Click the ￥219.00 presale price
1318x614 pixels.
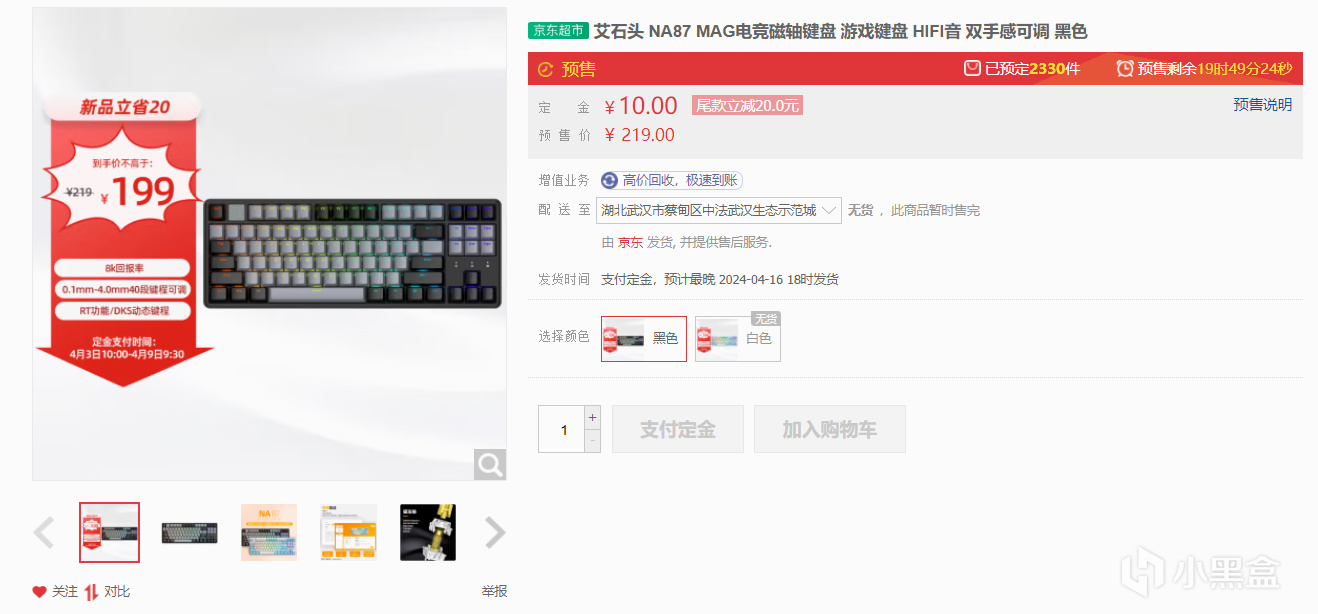[640, 135]
